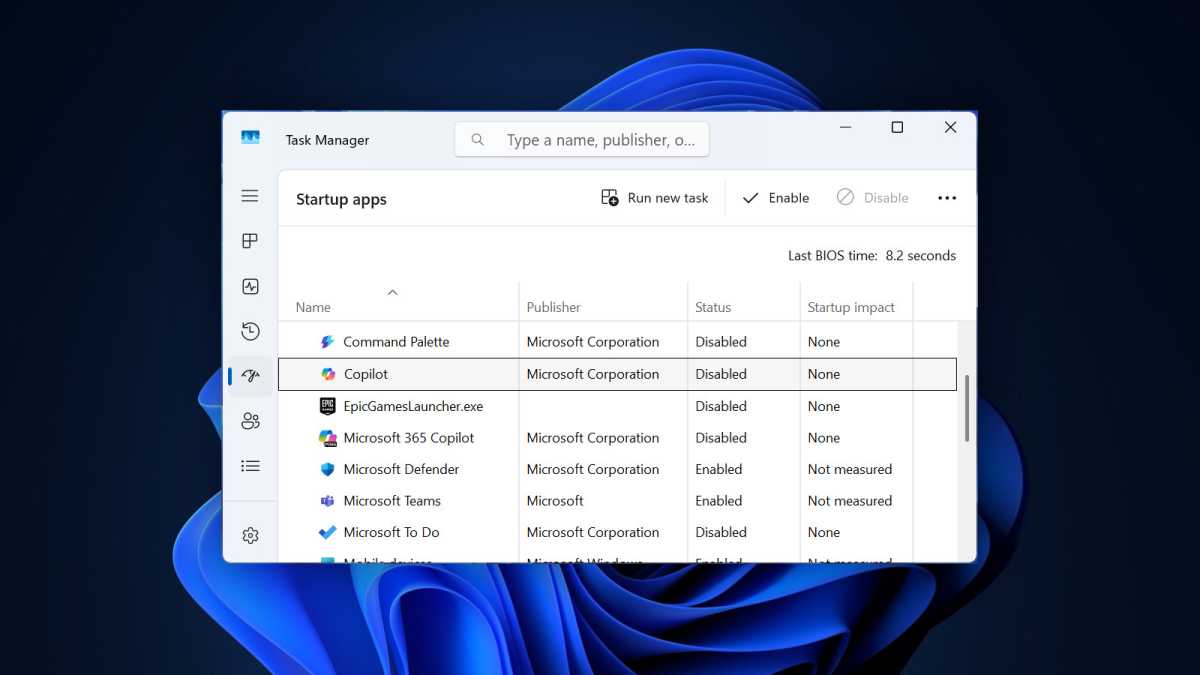This screenshot has width=1200, height=675.
Task: Enable the selected startup app
Action: 776,198
